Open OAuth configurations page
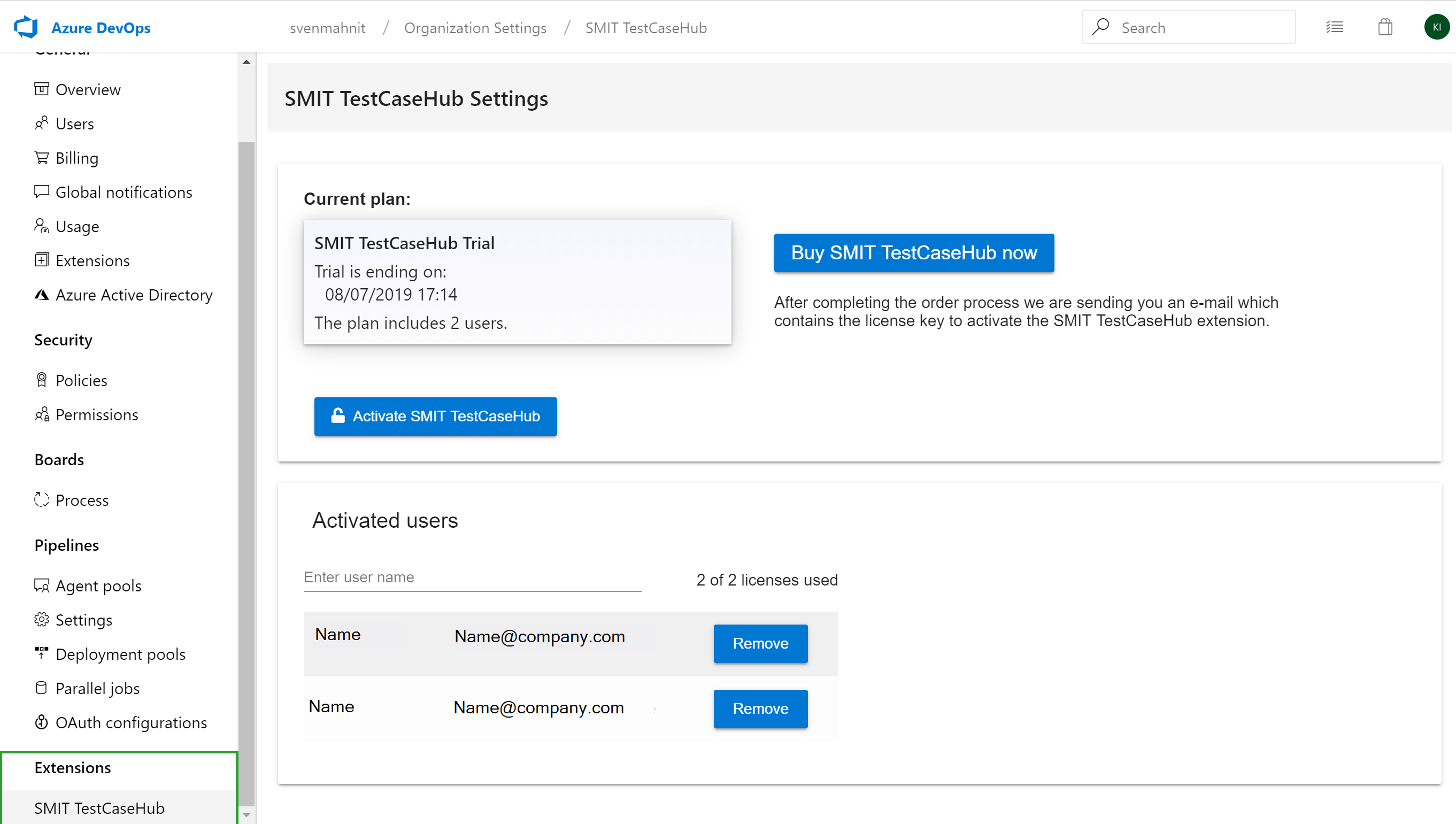Viewport: 1456px width, 824px height. click(130, 722)
